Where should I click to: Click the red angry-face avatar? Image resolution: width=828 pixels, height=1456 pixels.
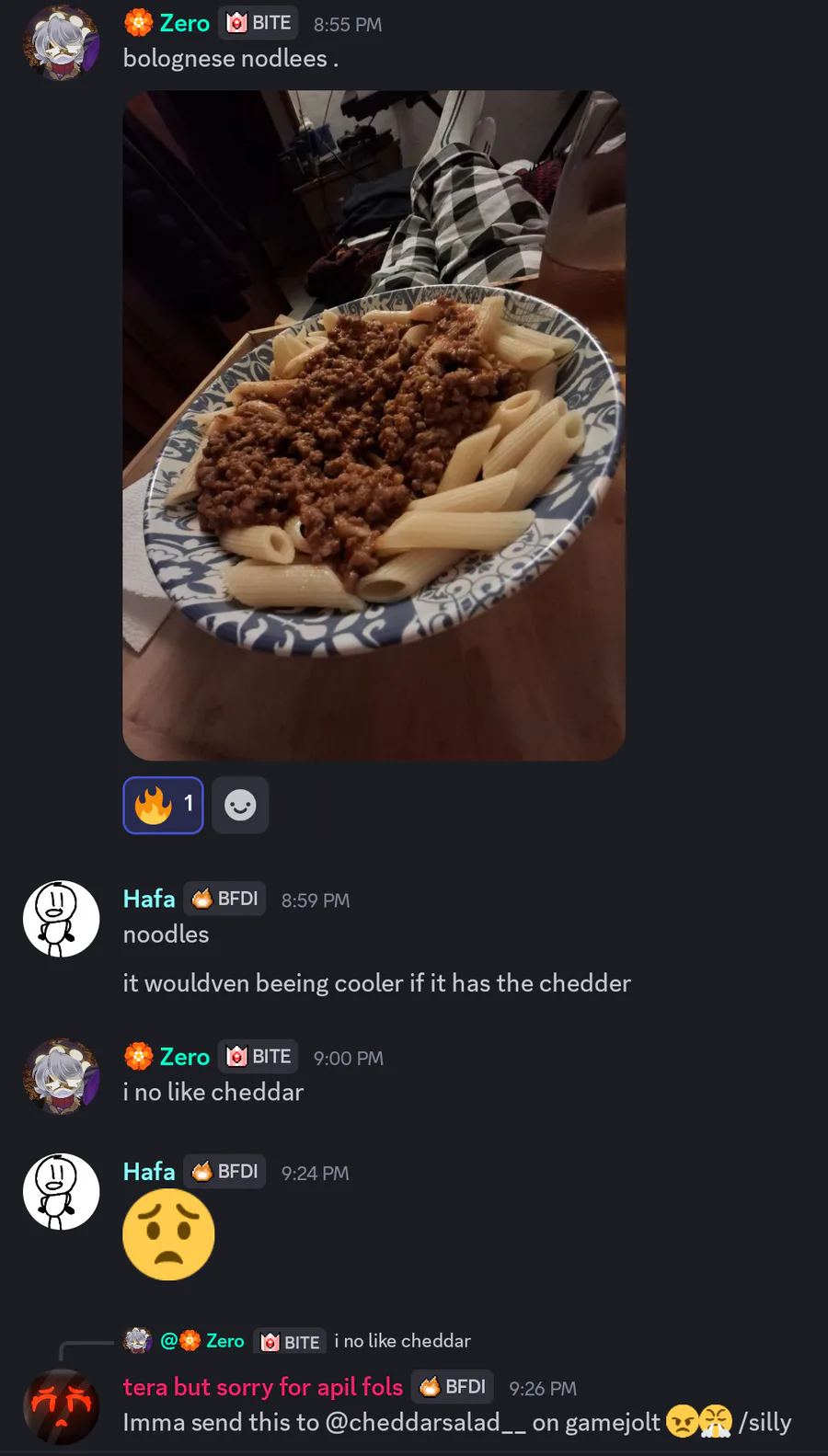[61, 1407]
